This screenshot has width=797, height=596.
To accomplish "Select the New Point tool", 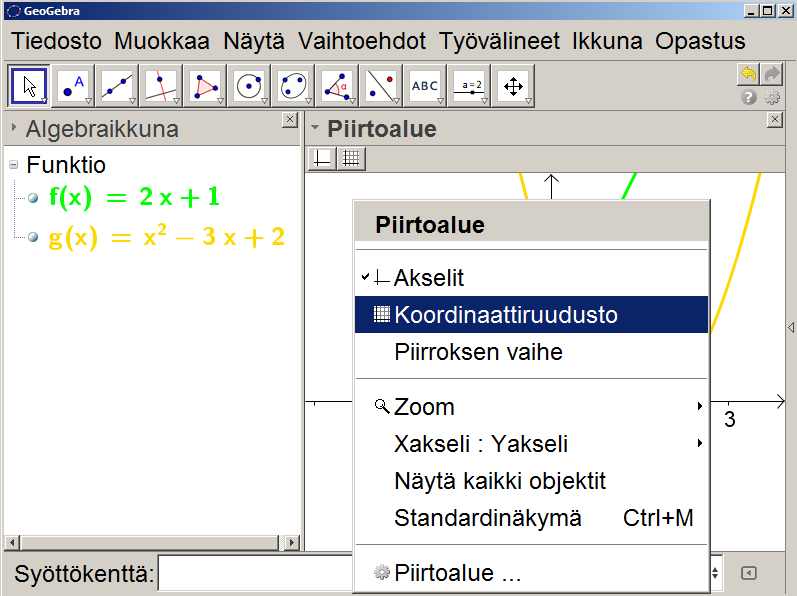I will click(73, 86).
